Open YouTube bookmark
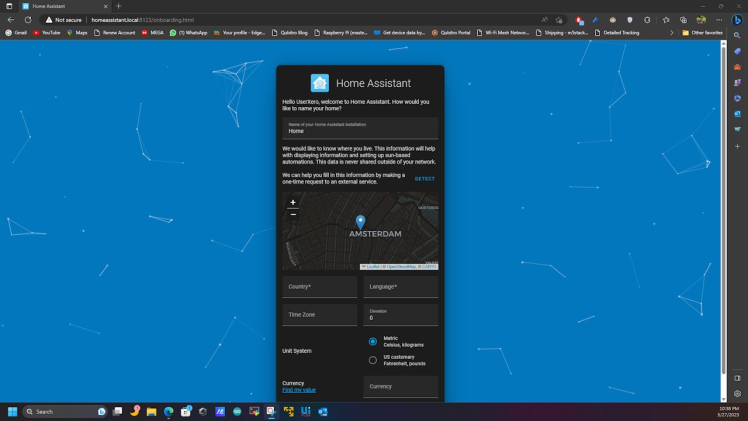This screenshot has height=421, width=748. 47,33
